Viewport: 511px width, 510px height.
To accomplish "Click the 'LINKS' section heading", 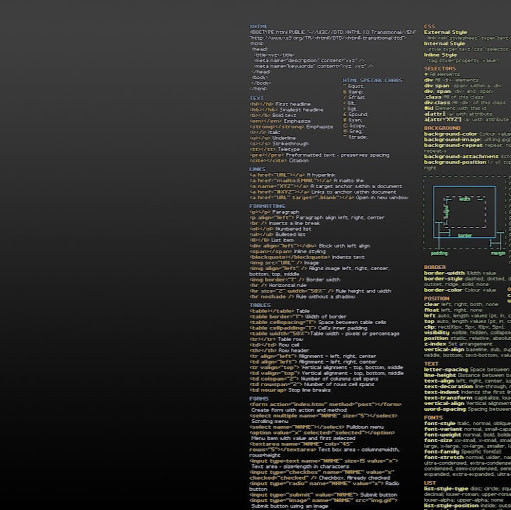I will pos(257,169).
